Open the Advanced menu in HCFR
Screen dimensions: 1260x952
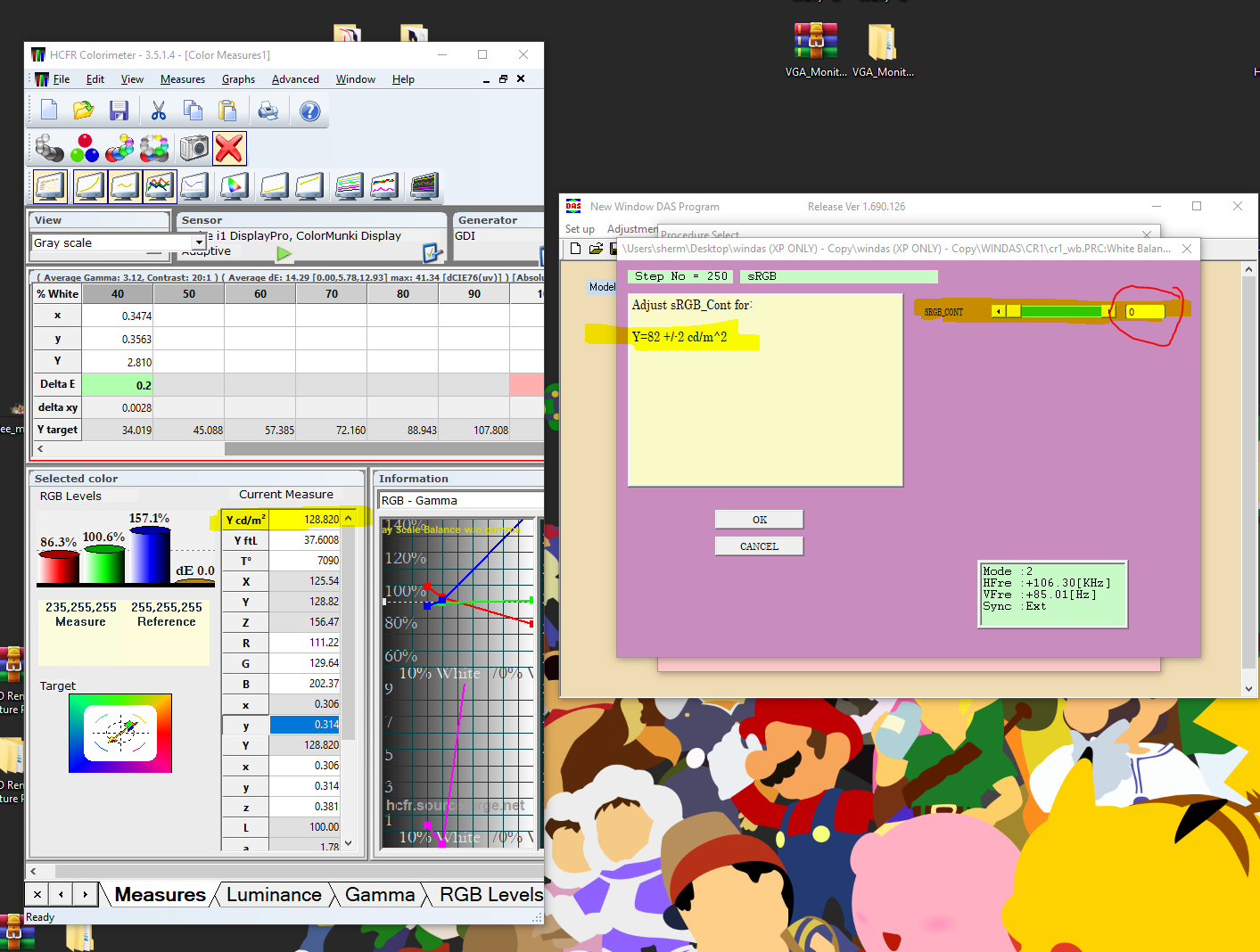point(295,79)
